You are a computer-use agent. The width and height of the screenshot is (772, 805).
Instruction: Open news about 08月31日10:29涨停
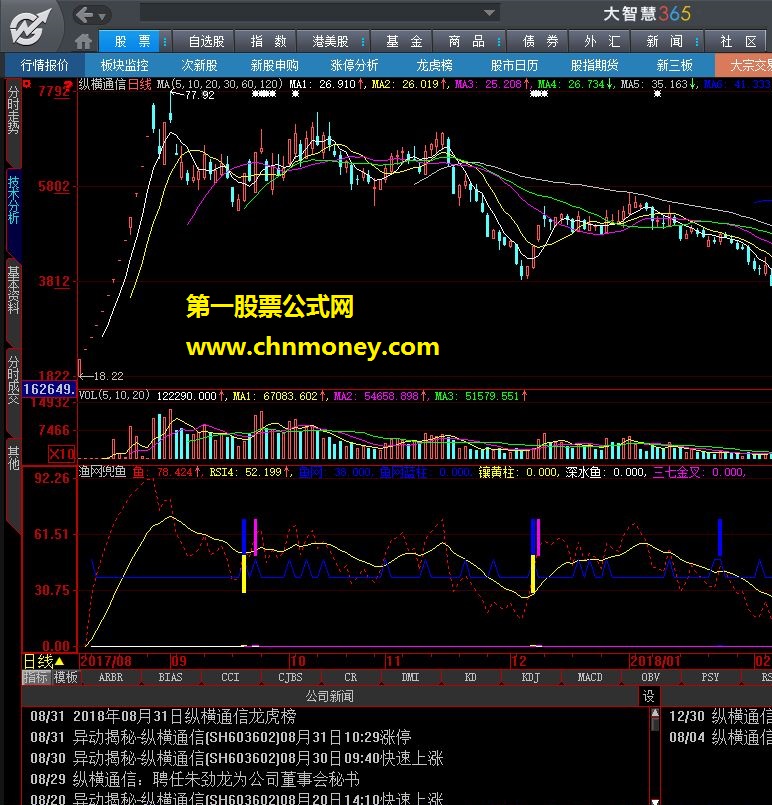[x=242, y=737]
